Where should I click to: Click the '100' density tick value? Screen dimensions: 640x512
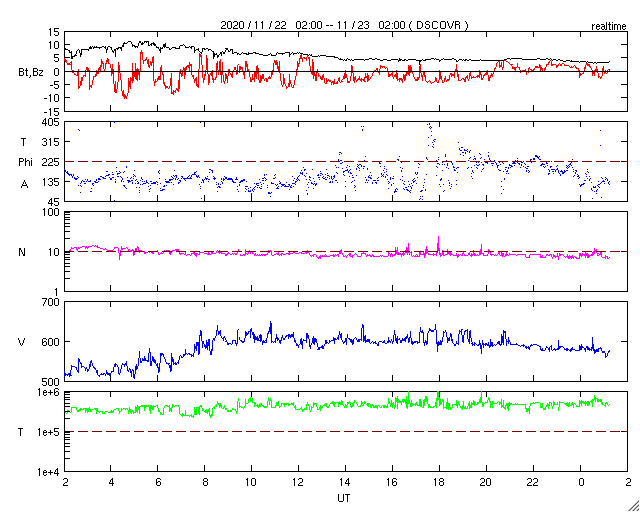[x=51, y=213]
